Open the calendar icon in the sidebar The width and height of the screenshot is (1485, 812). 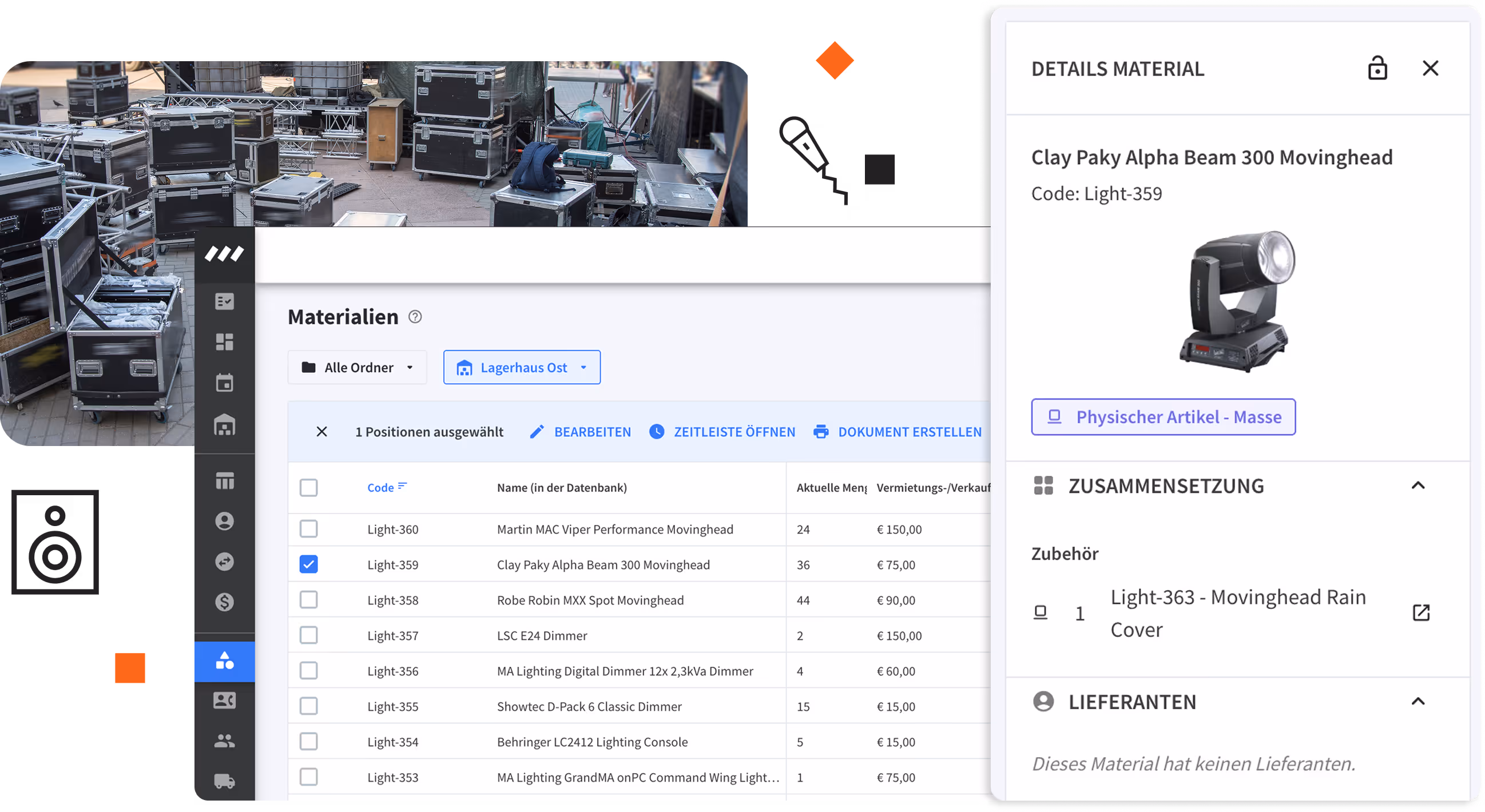pyautogui.click(x=224, y=383)
